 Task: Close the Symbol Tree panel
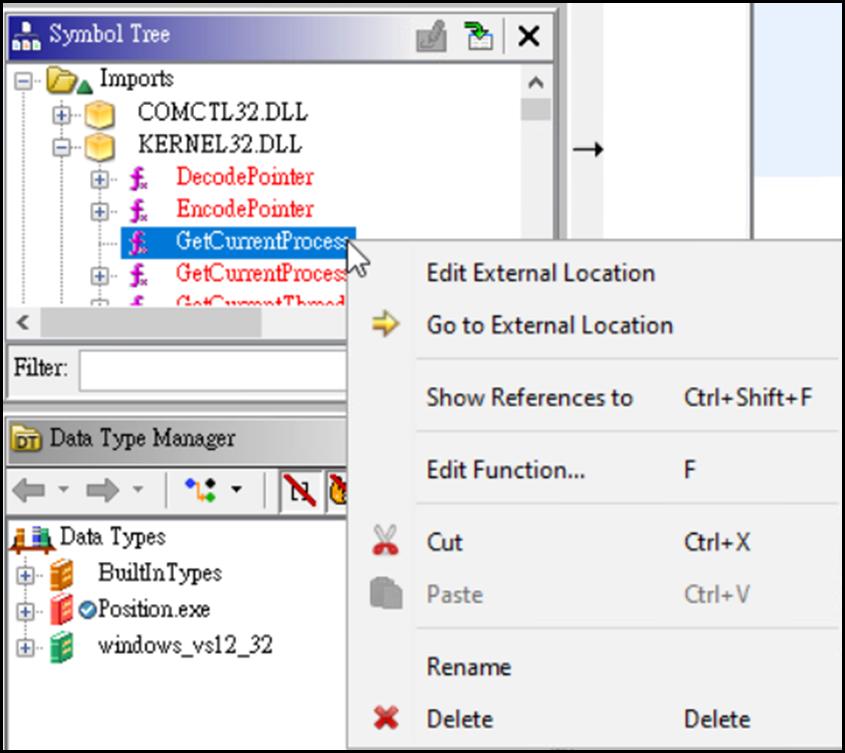pyautogui.click(x=528, y=37)
